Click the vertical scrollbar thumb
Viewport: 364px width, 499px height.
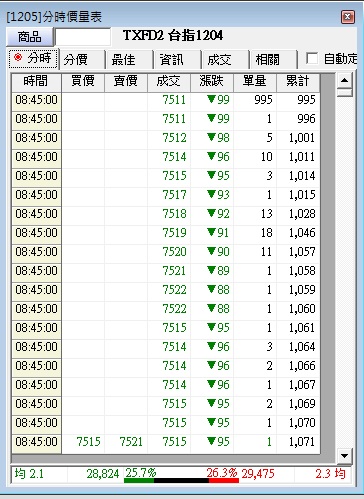tap(345, 92)
